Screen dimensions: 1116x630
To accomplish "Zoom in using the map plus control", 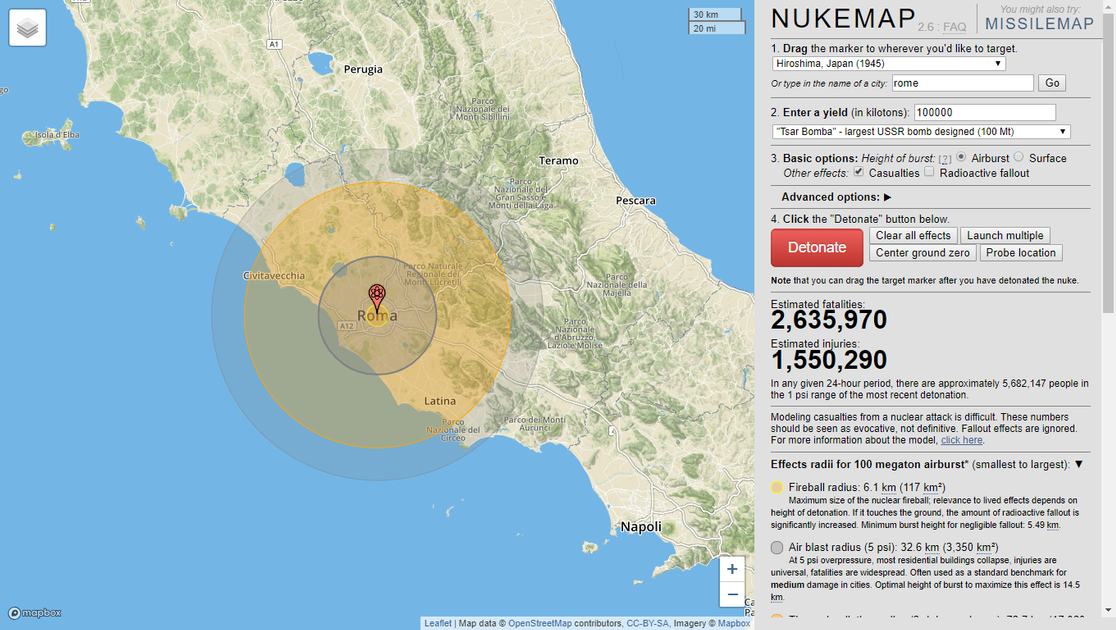I will coord(731,568).
